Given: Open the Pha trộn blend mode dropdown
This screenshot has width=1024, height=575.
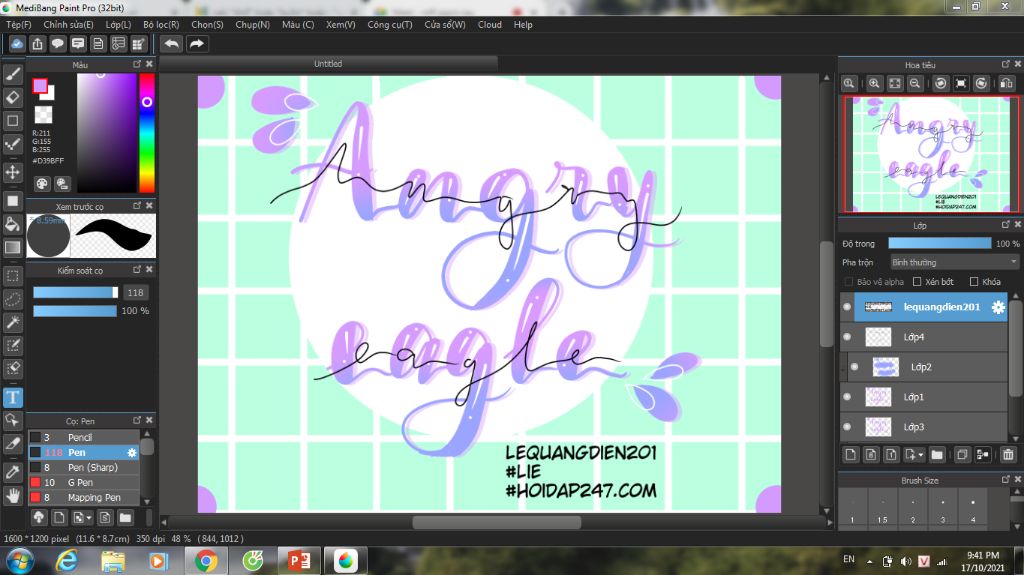Looking at the screenshot, I should coord(954,262).
